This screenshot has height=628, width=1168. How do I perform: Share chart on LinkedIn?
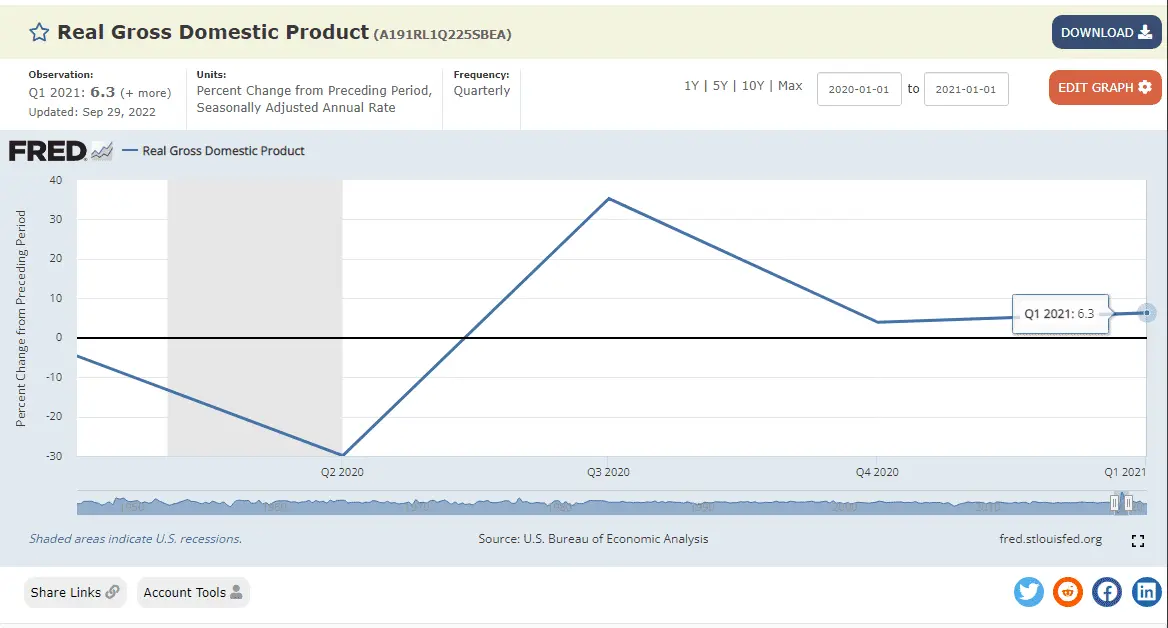pos(1146,592)
